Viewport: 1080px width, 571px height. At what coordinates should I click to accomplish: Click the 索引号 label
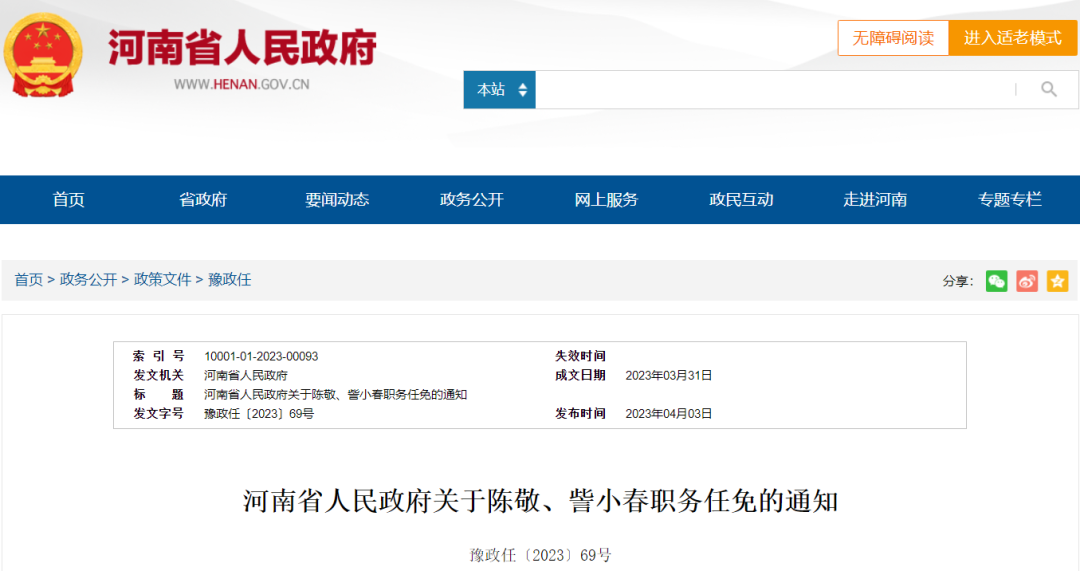click(x=158, y=356)
